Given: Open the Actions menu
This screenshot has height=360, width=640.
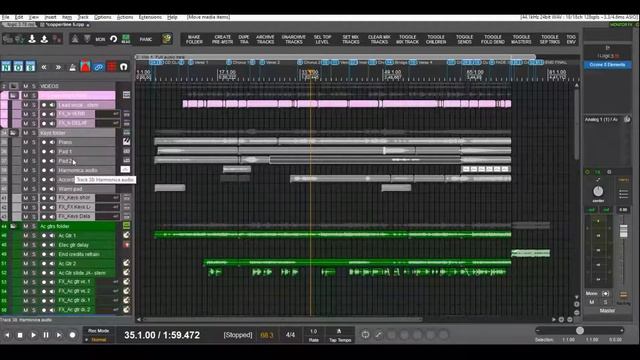Looking at the screenshot, I should [125, 17].
